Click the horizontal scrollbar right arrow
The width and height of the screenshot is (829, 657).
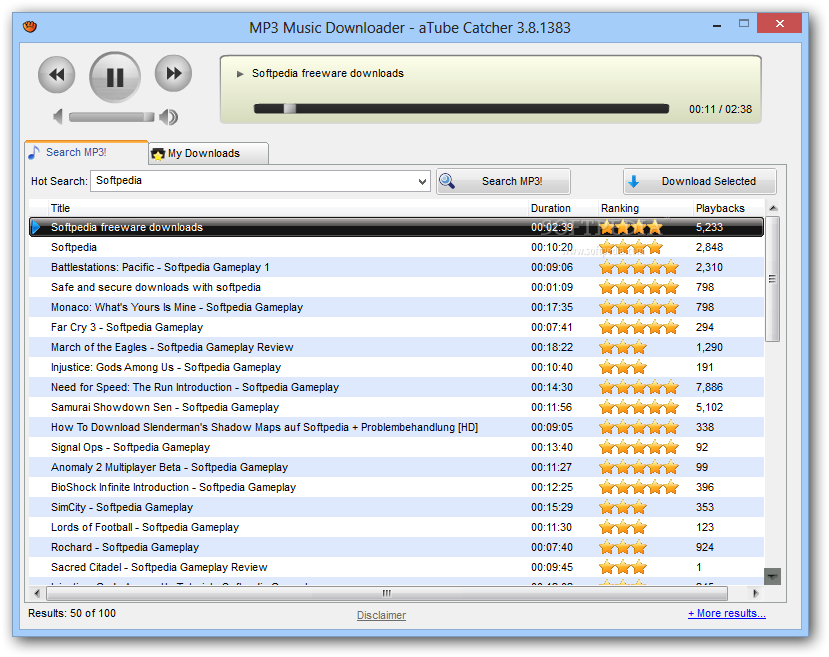click(756, 594)
